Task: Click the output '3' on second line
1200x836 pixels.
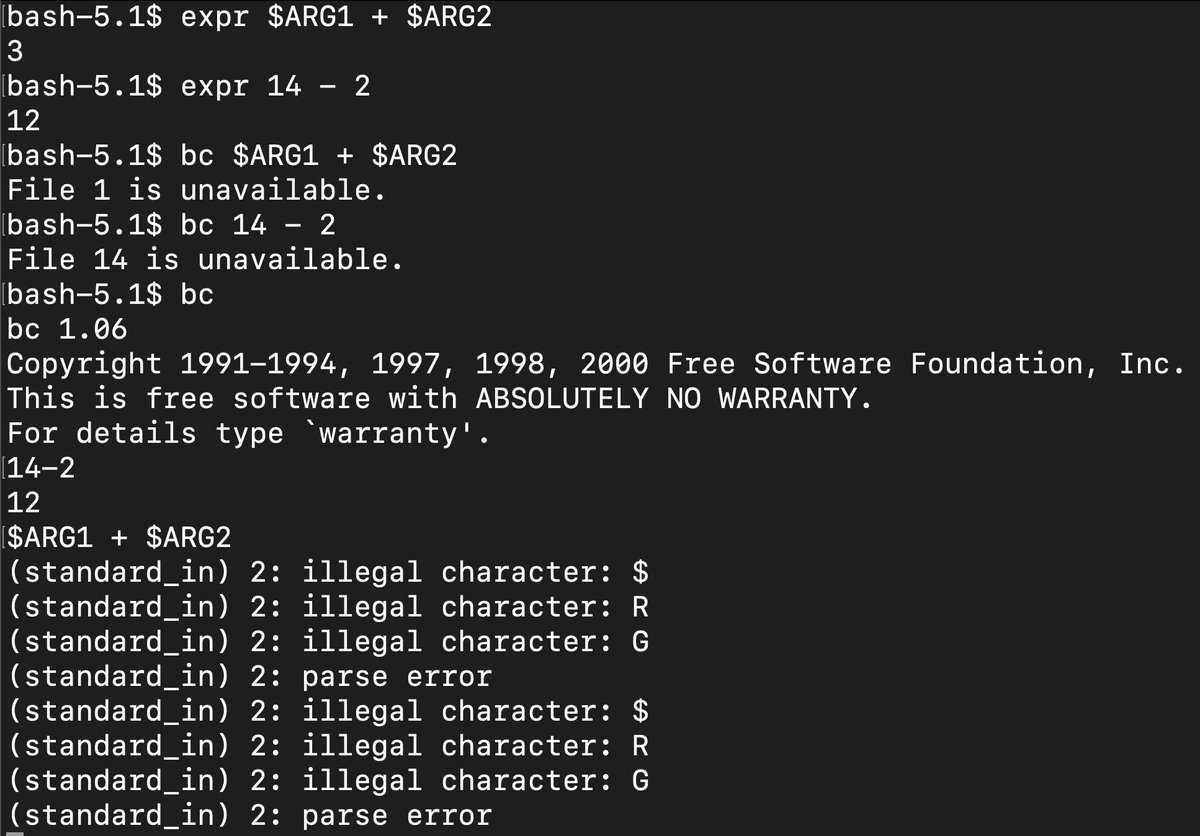Action: point(15,51)
